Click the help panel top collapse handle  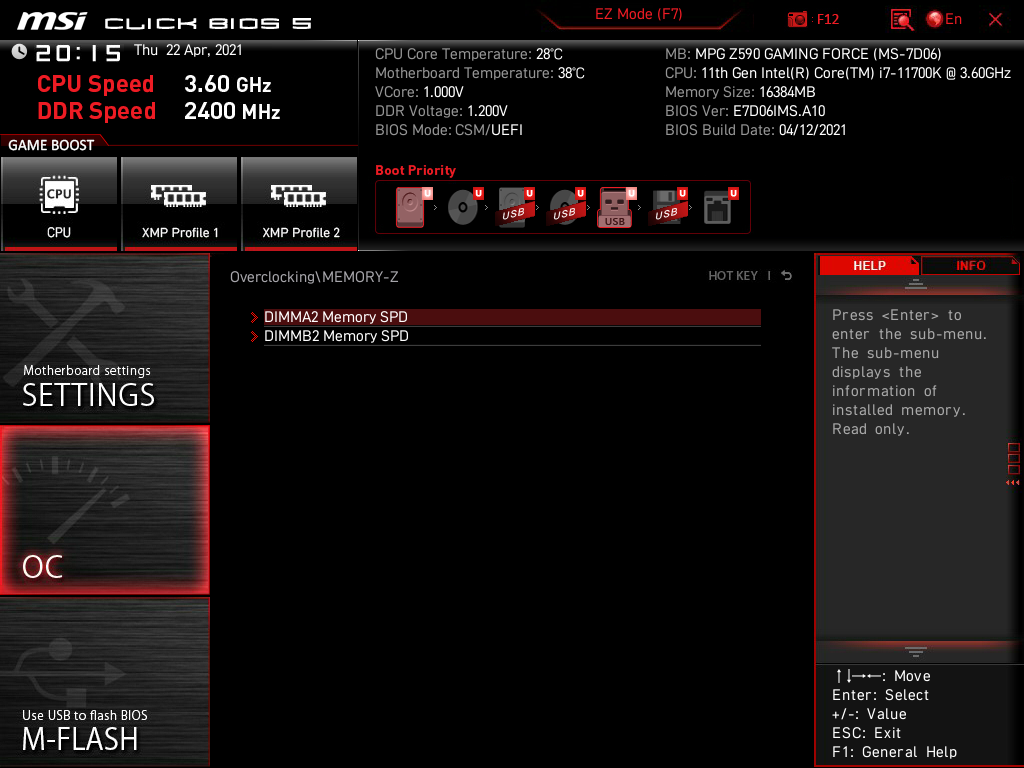916,283
